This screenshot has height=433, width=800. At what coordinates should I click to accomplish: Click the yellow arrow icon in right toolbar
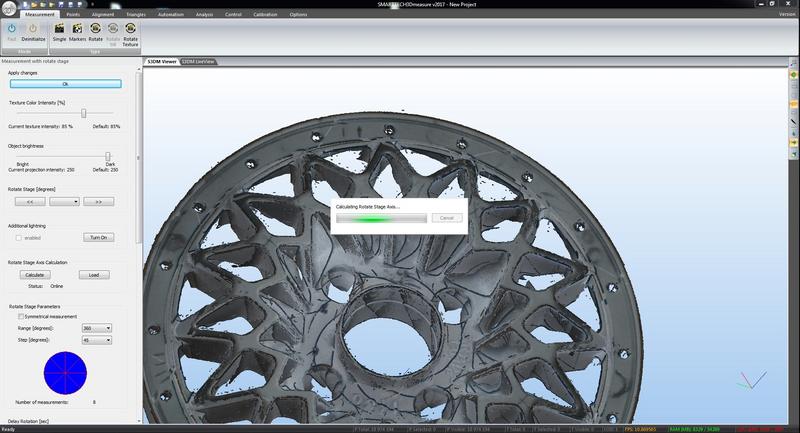[794, 143]
